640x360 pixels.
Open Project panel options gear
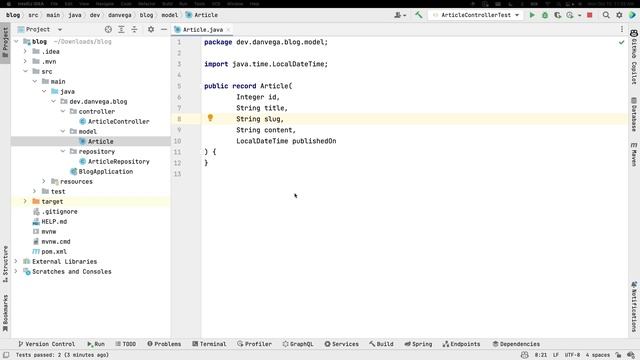click(151, 29)
